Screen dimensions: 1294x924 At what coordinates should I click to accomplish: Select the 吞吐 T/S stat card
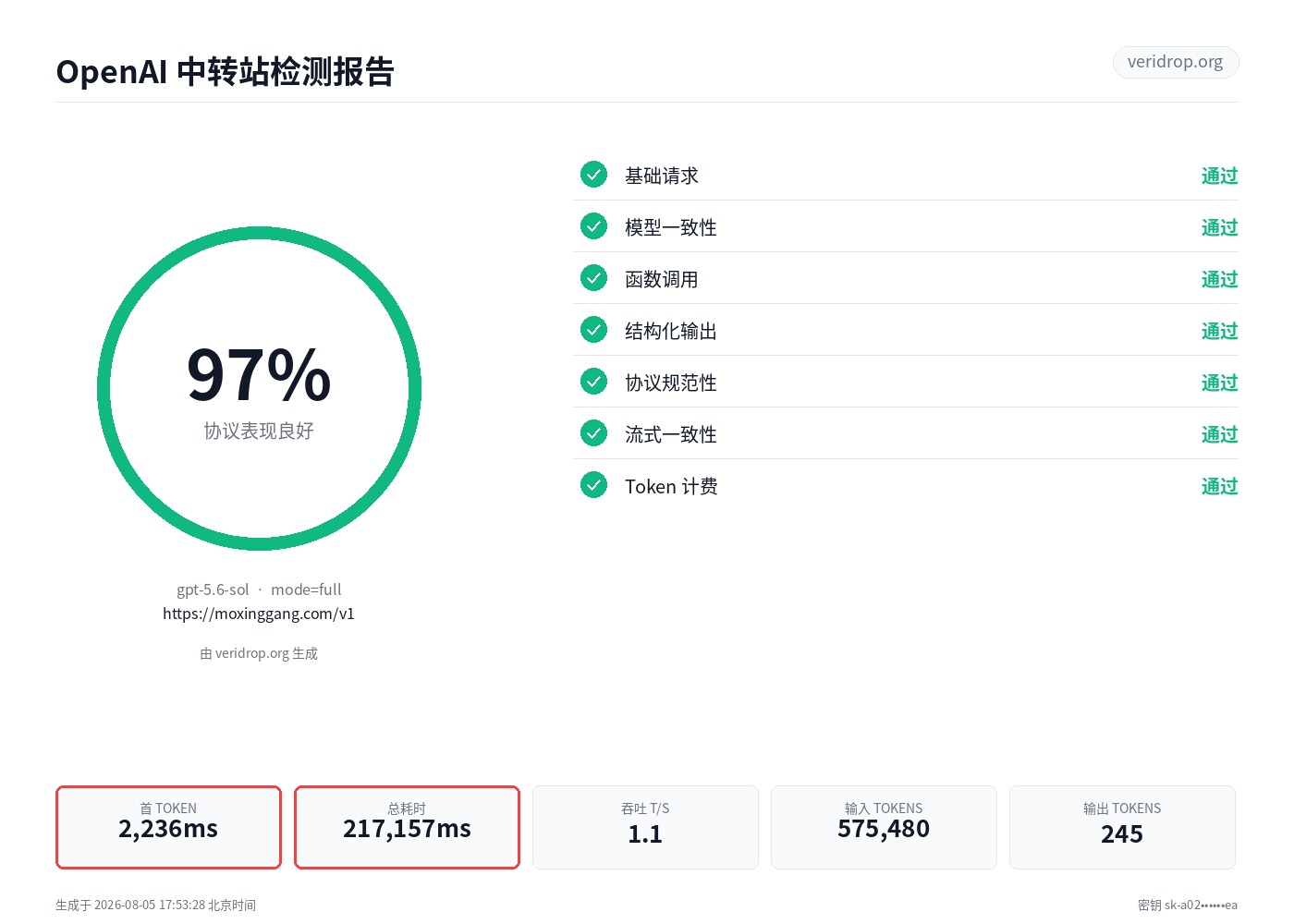tap(645, 827)
